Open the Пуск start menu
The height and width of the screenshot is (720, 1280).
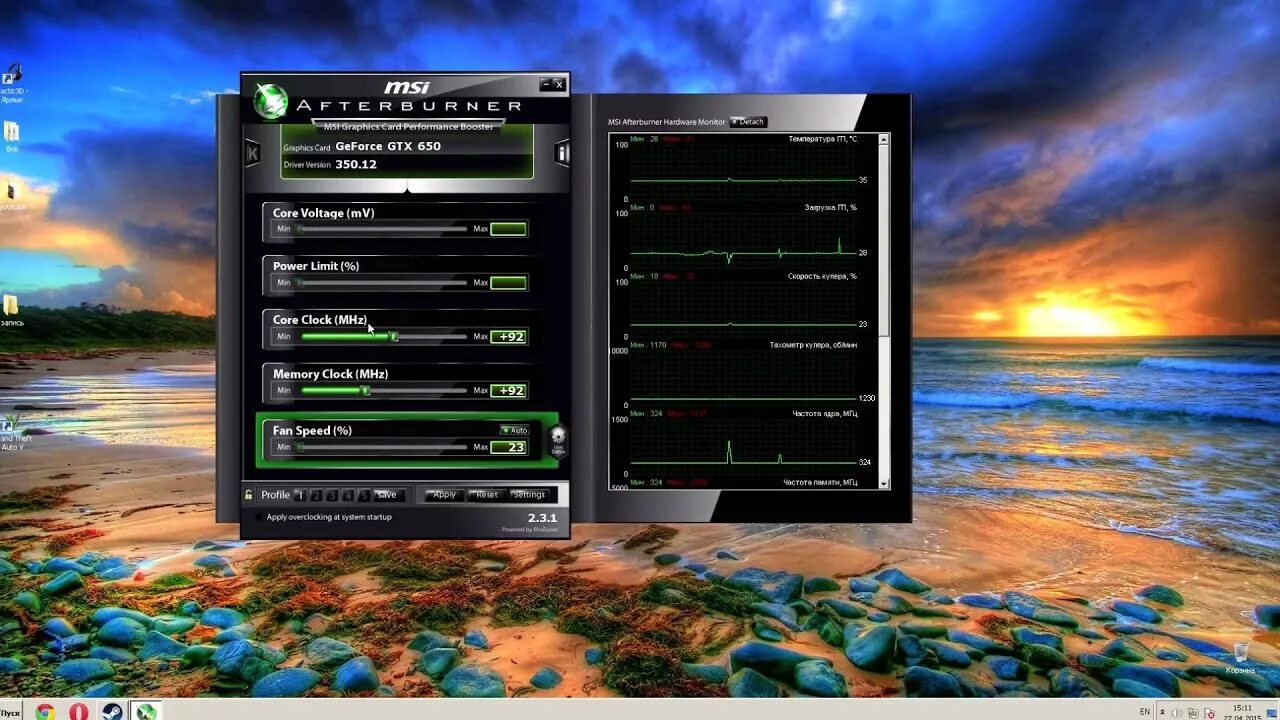[x=12, y=711]
